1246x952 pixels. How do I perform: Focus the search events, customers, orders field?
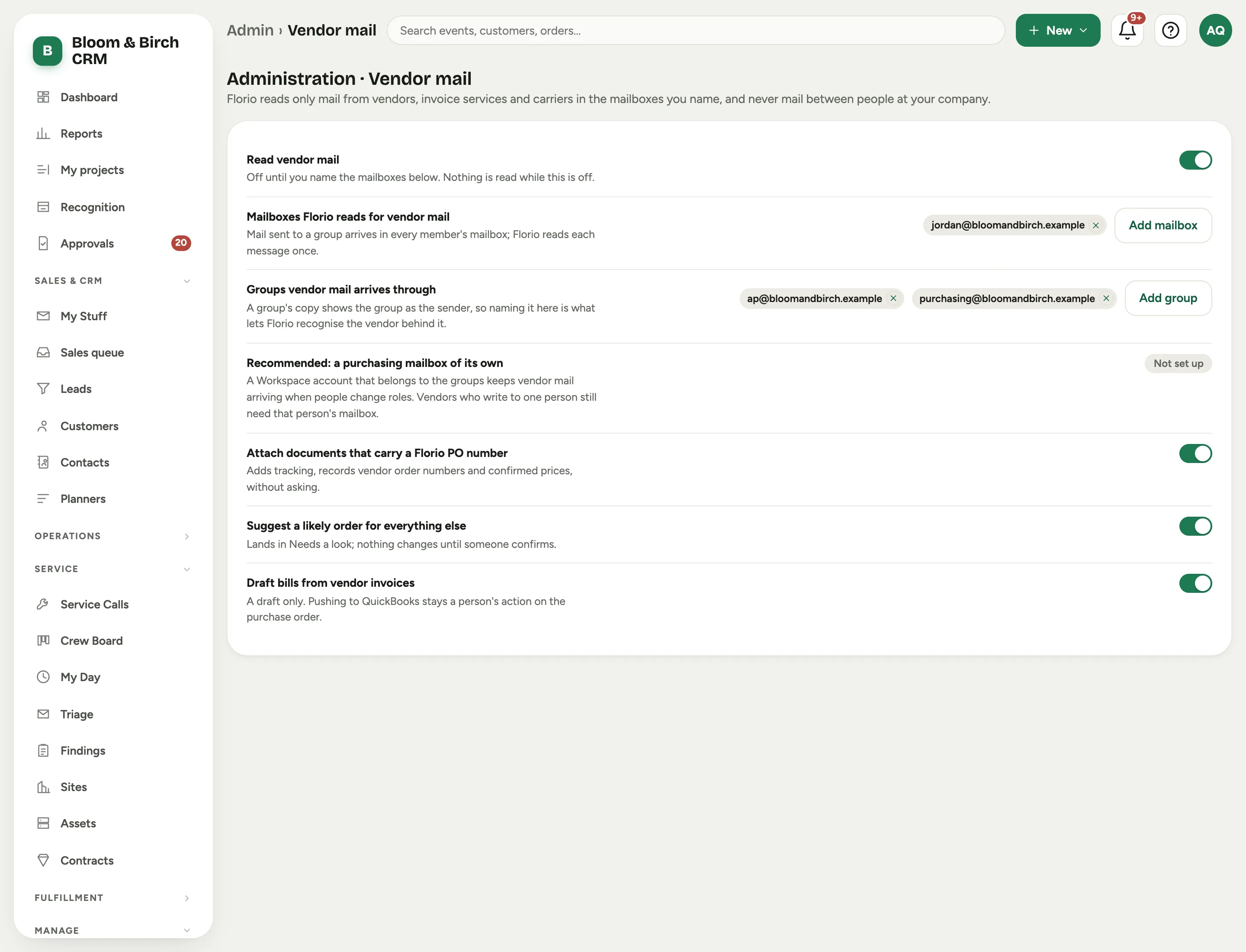695,31
